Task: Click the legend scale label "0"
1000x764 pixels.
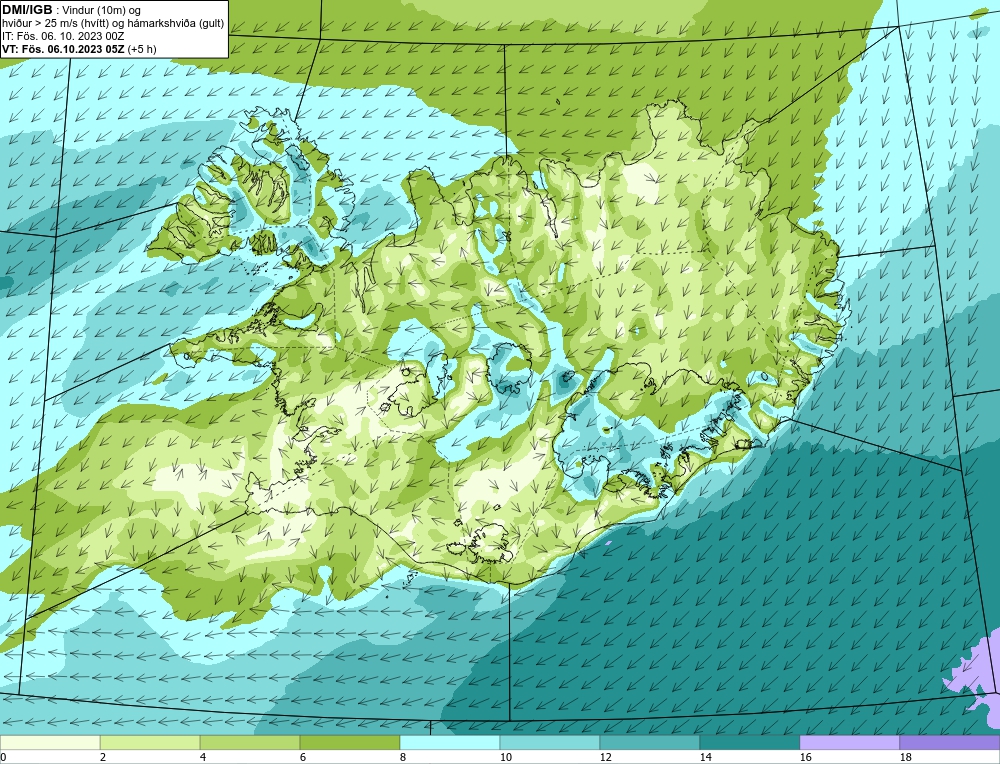Action: (x=3, y=757)
